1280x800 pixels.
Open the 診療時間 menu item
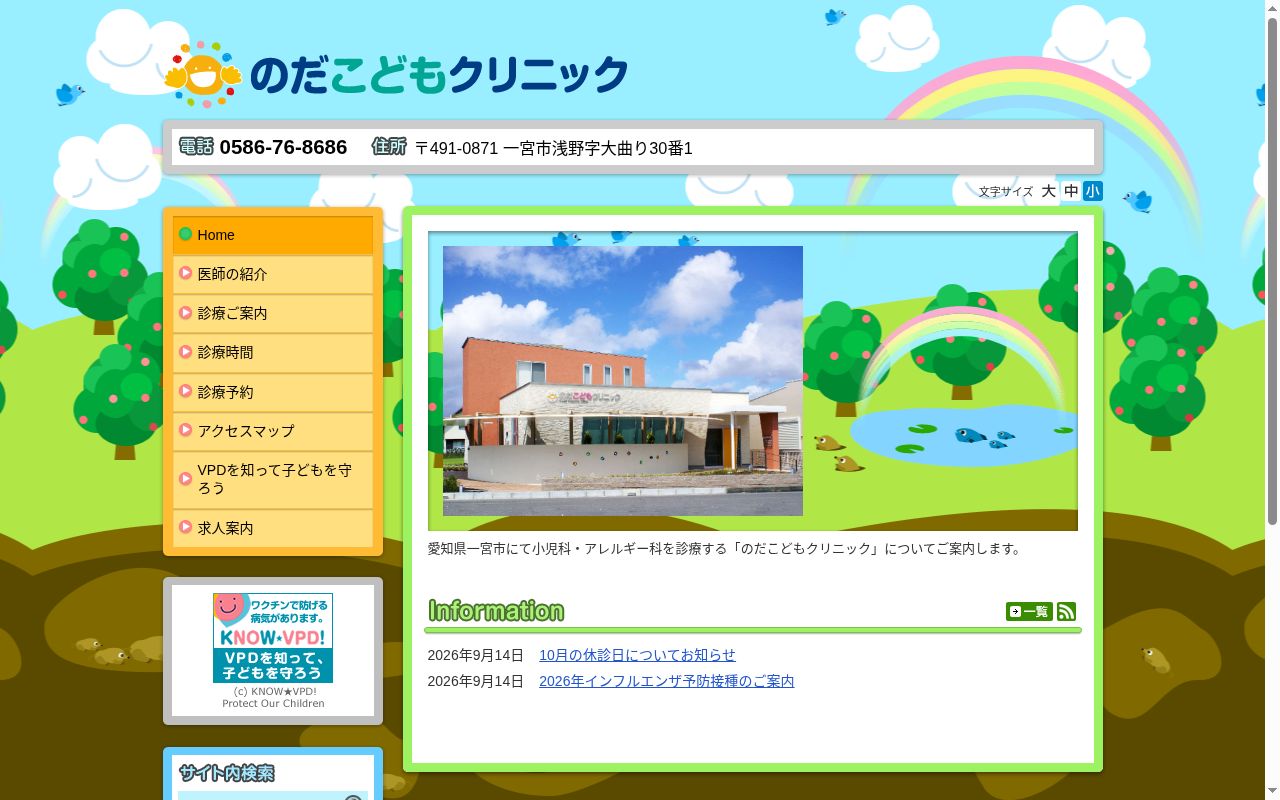click(273, 352)
